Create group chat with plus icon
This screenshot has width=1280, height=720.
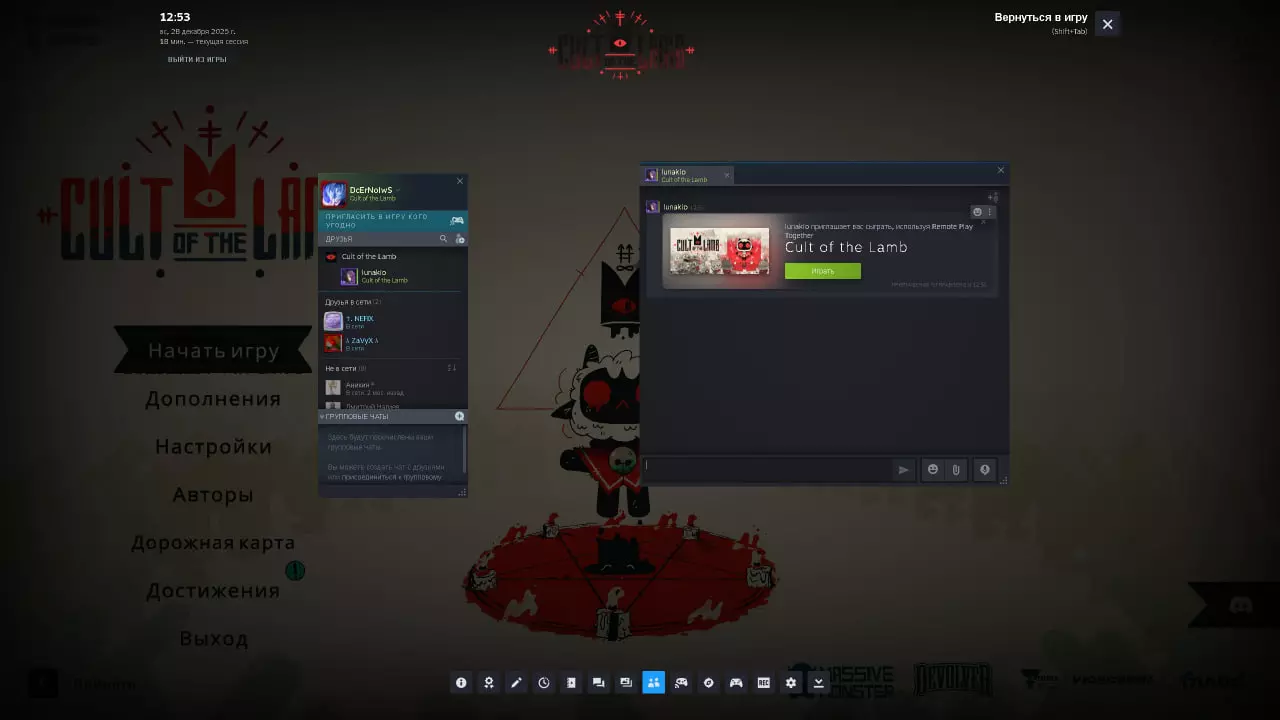(460, 416)
